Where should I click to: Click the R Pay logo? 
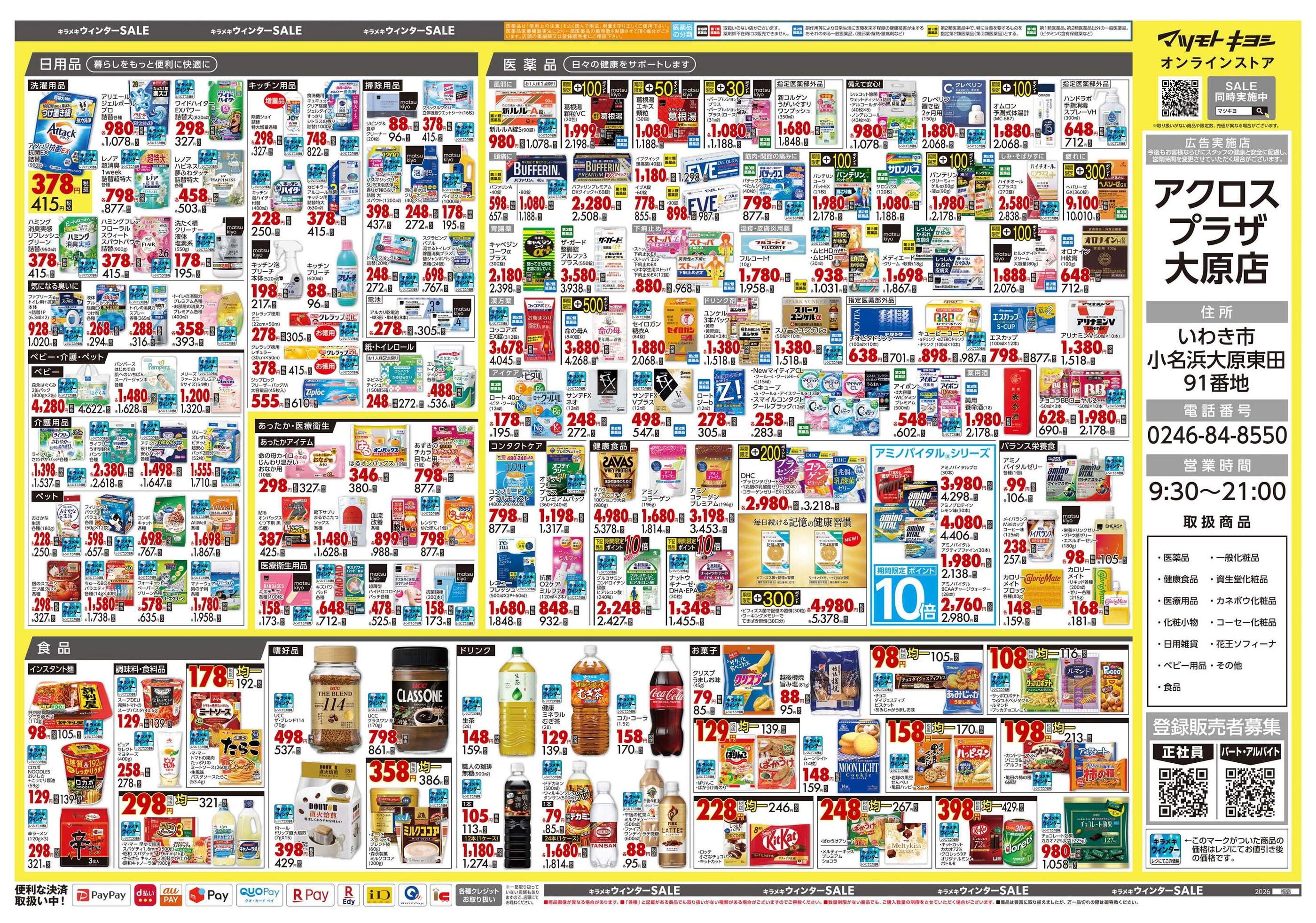tap(310, 895)
